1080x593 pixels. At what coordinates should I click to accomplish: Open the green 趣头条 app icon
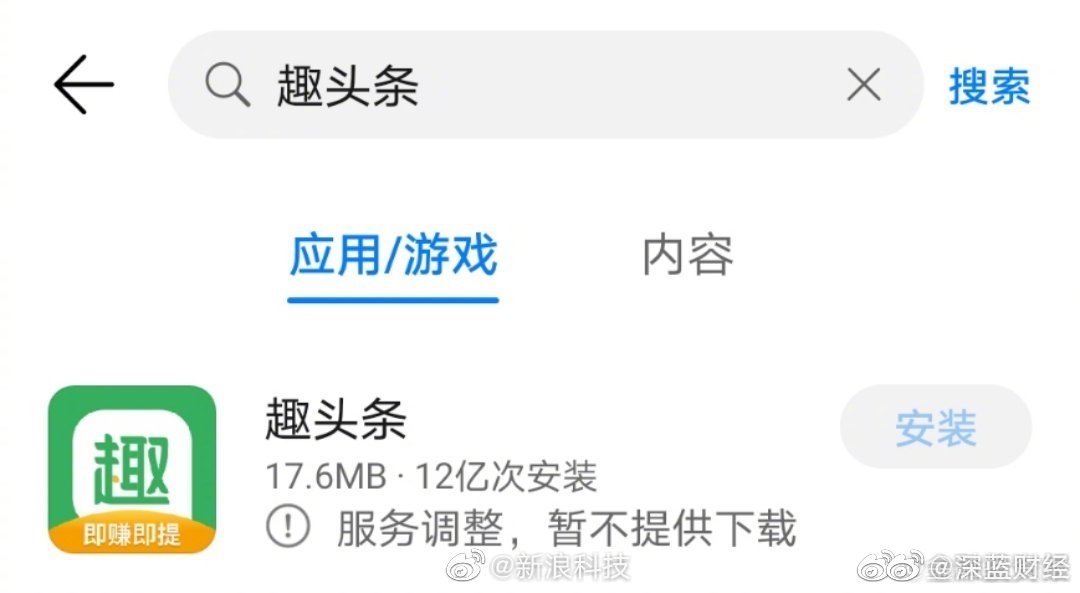tap(132, 469)
